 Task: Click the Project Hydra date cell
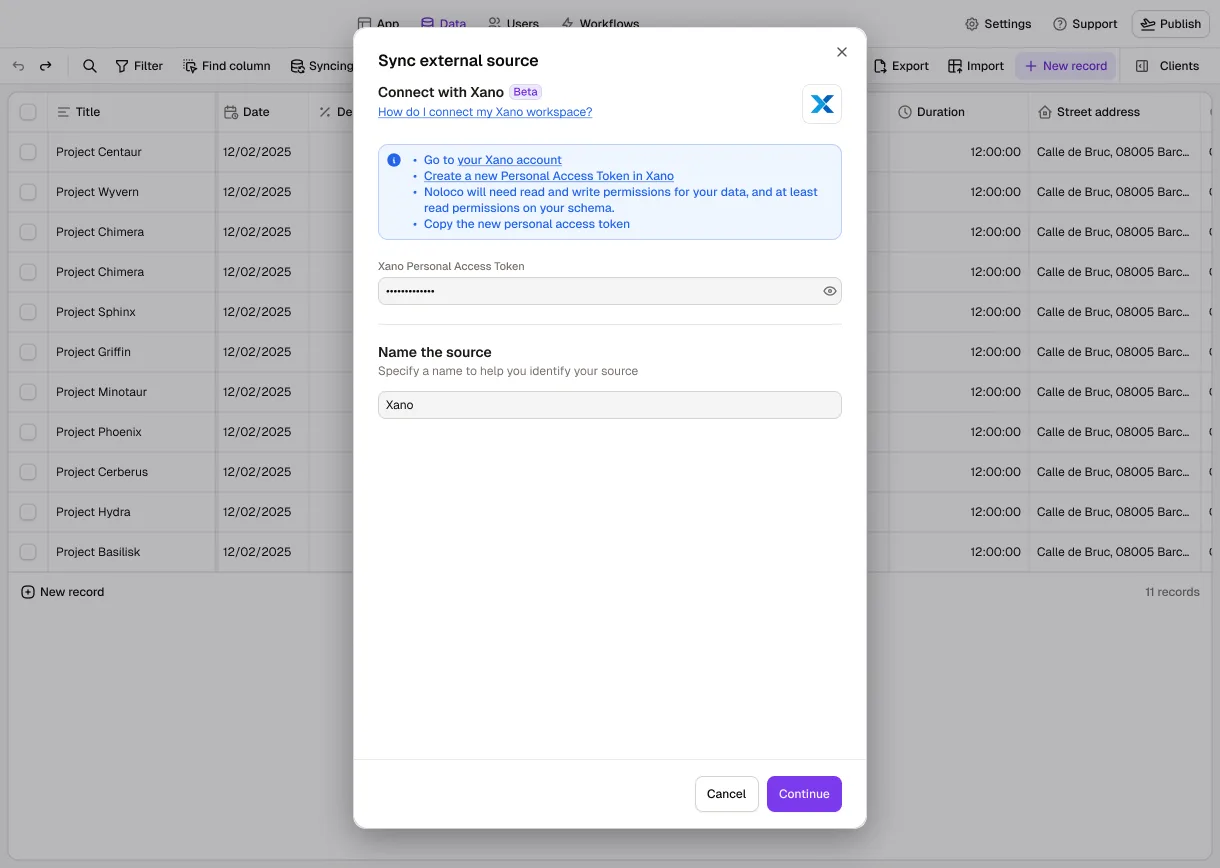[x=262, y=512]
